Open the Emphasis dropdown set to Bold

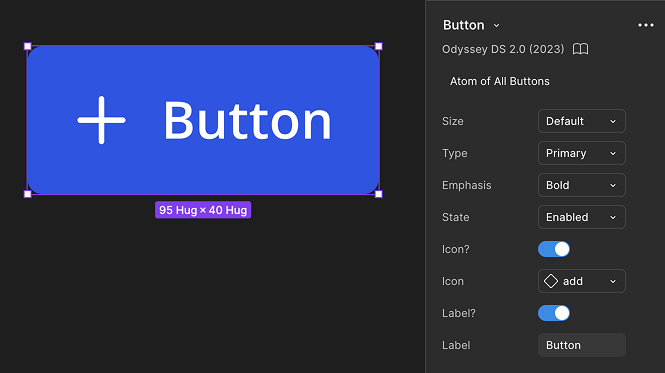point(581,185)
